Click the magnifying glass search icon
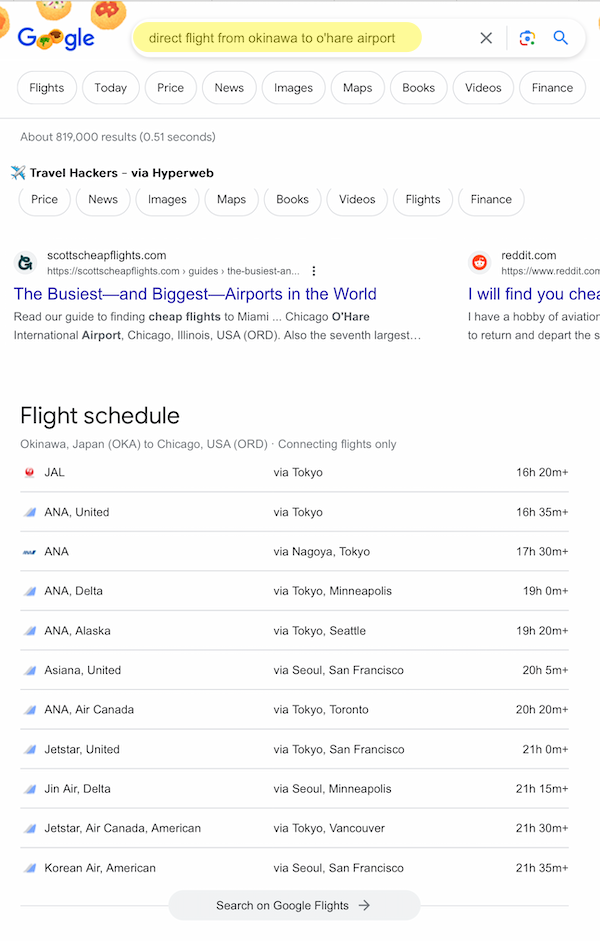The height and width of the screenshot is (941, 600). pos(560,38)
